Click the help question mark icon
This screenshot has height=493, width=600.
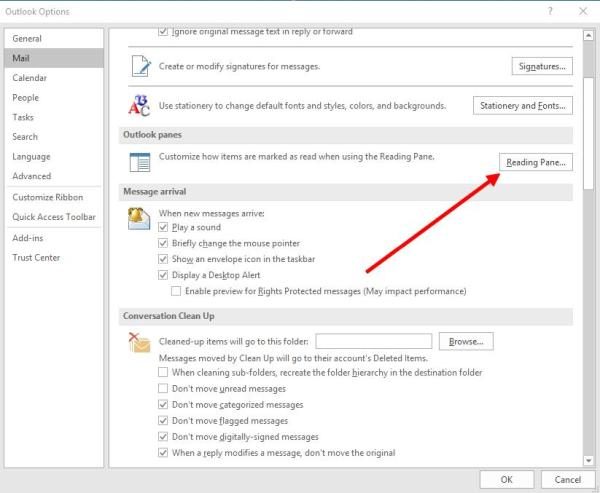pos(550,11)
